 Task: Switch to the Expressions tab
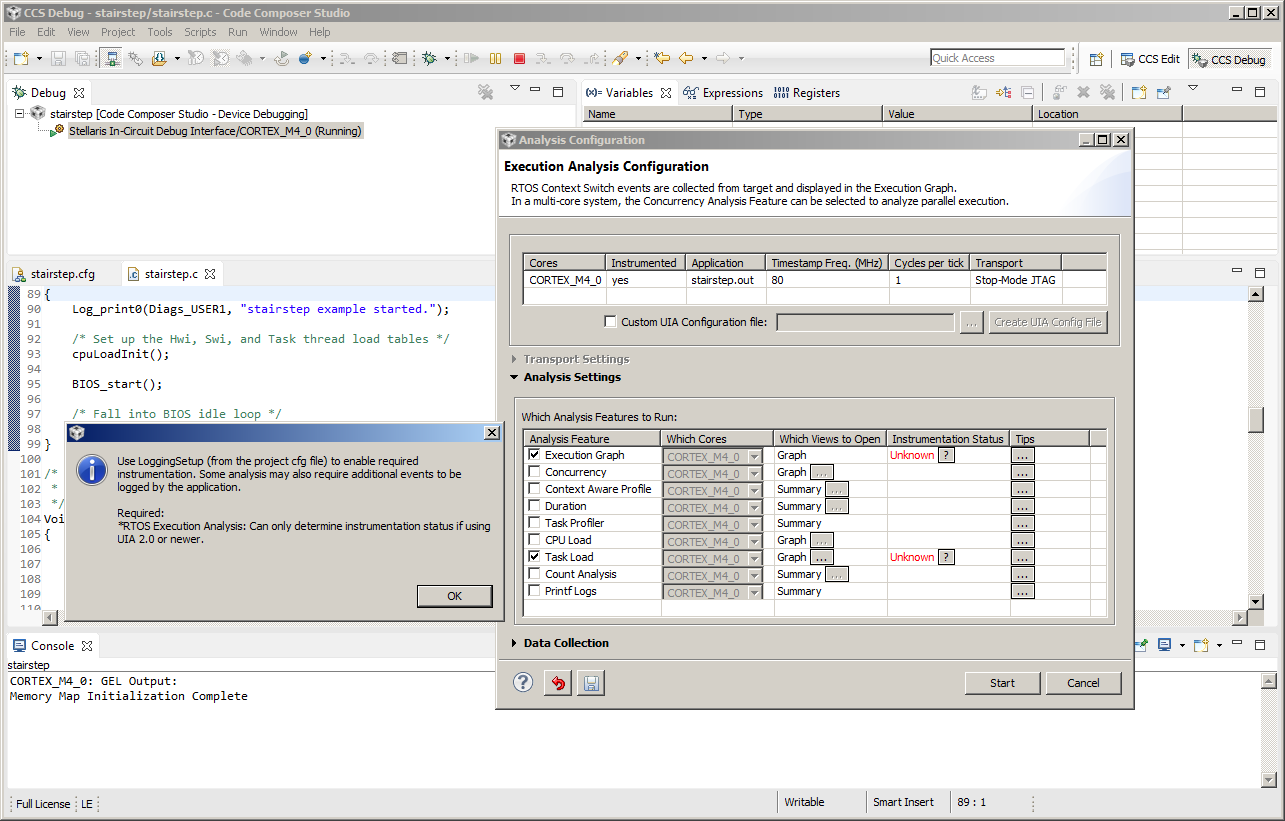click(723, 93)
